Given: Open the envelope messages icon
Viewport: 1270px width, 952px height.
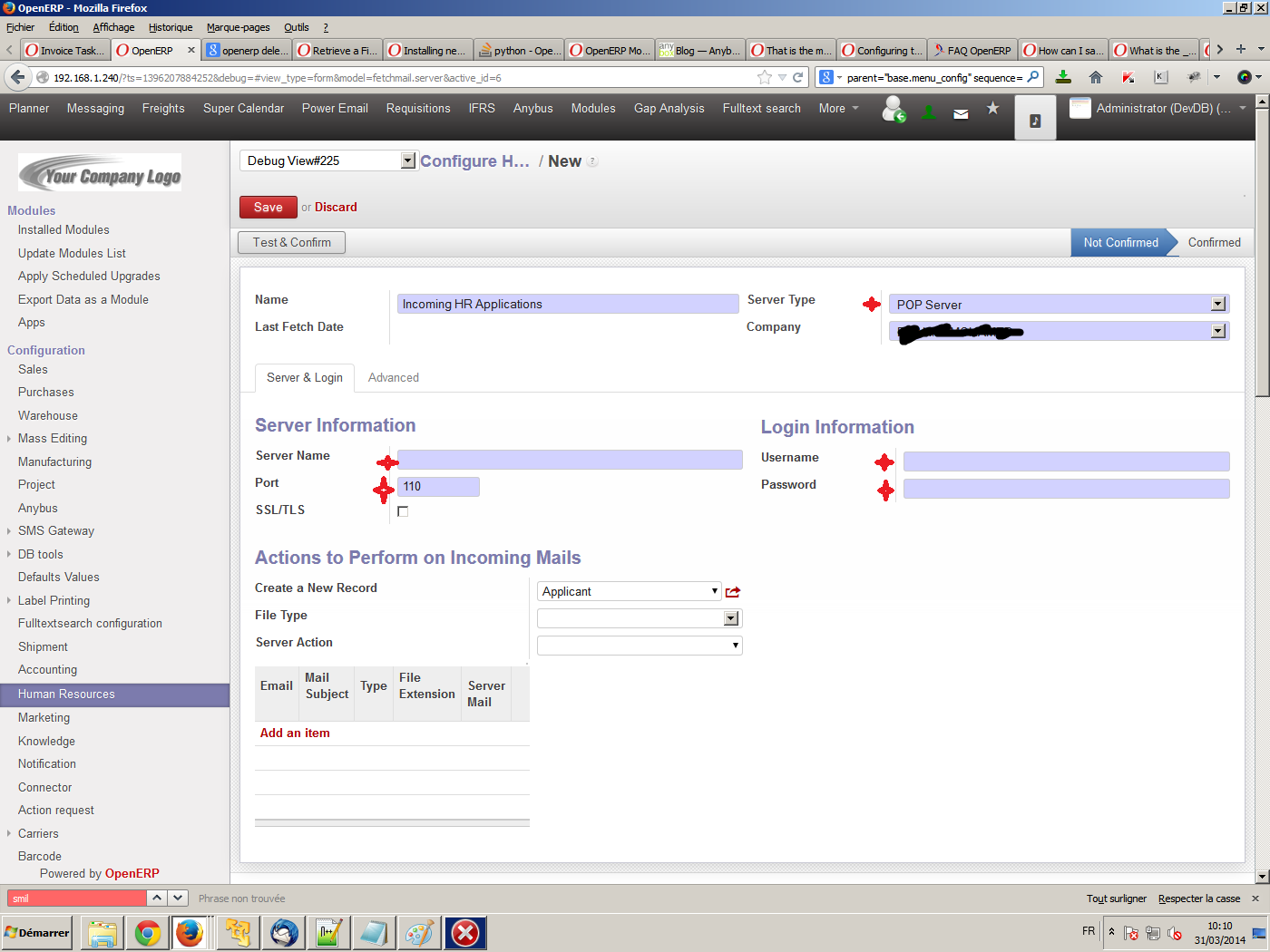Looking at the screenshot, I should (961, 113).
